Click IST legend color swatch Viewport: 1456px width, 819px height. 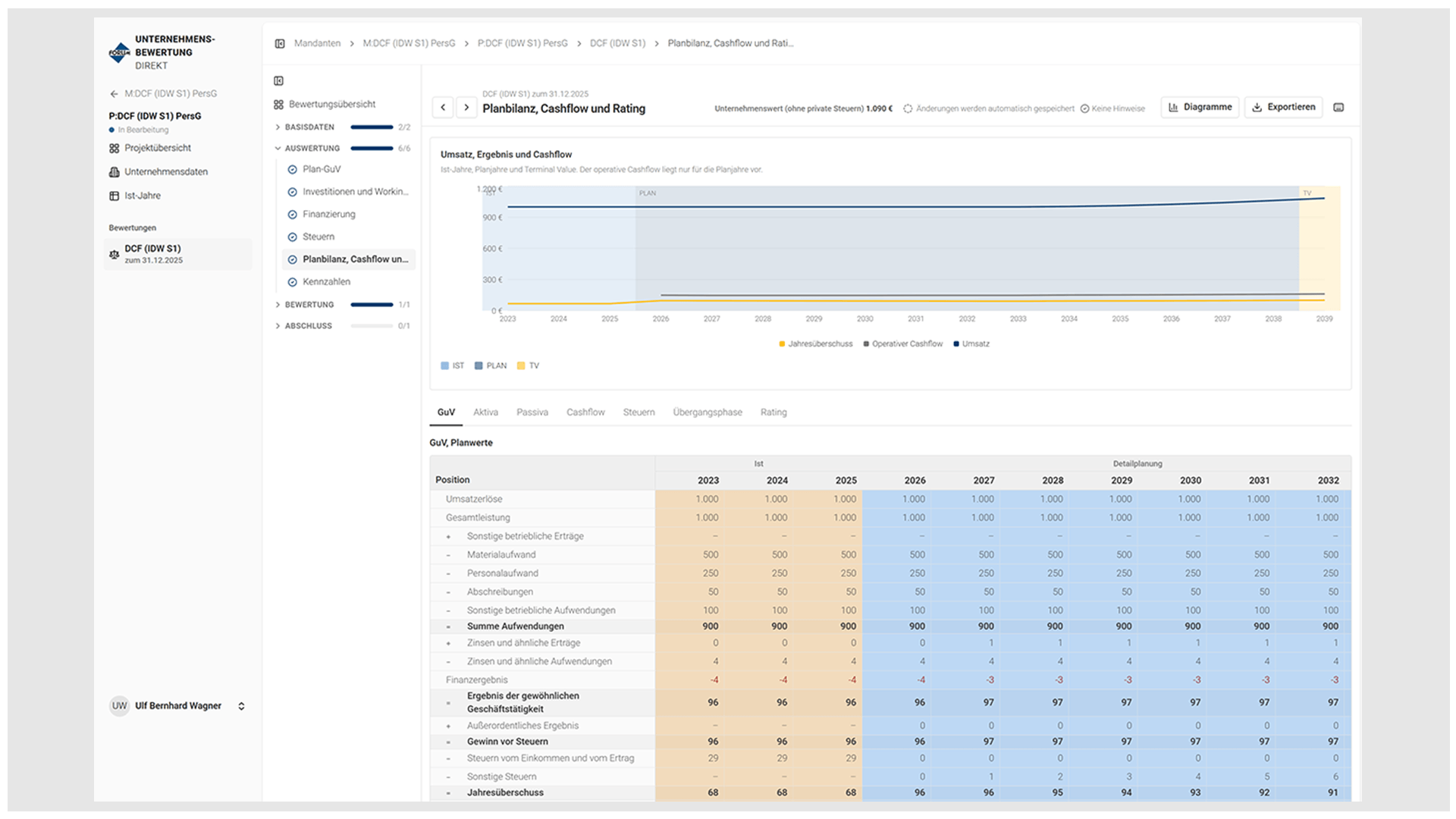click(x=444, y=366)
